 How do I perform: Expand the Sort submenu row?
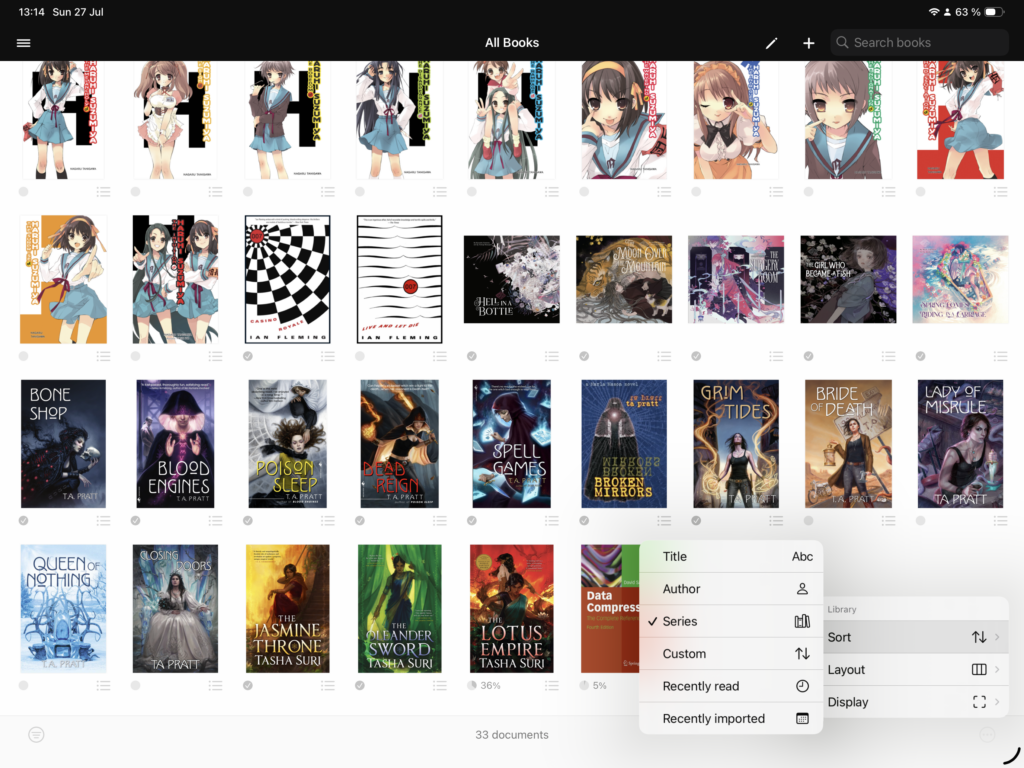(x=916, y=637)
